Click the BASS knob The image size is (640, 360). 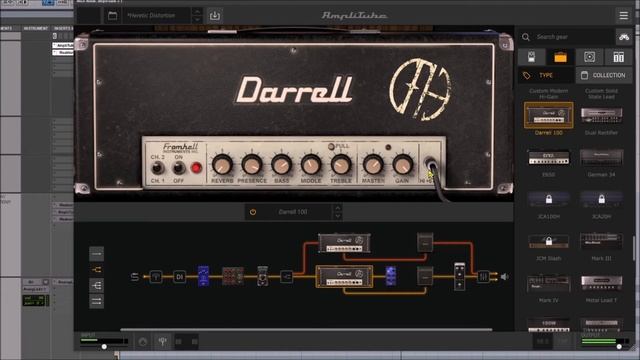point(281,165)
